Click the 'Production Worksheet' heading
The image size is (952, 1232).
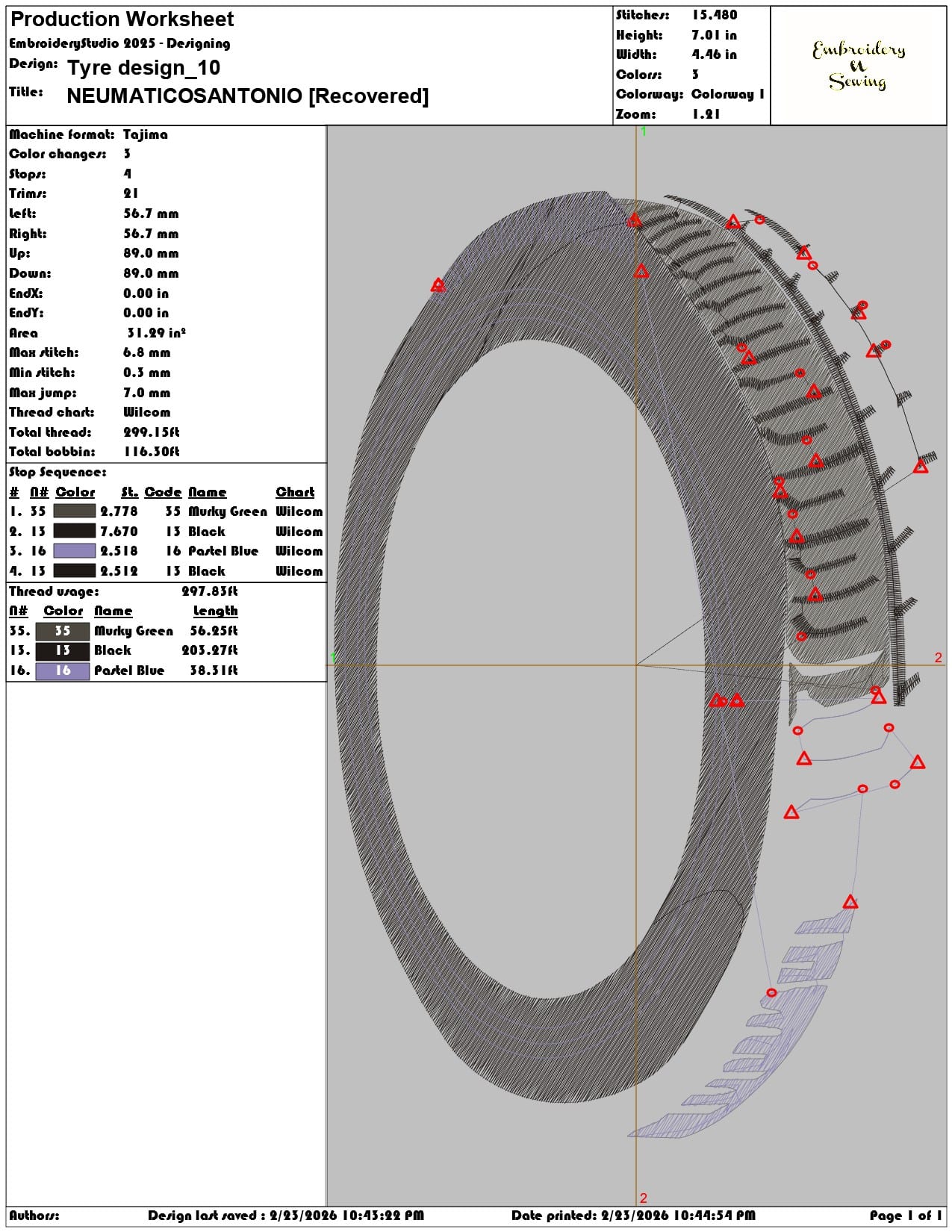point(122,19)
